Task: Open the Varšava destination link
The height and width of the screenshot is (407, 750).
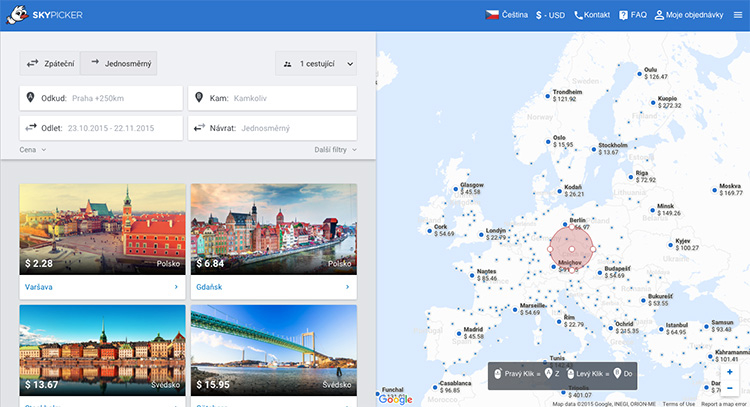Action: 102,287
